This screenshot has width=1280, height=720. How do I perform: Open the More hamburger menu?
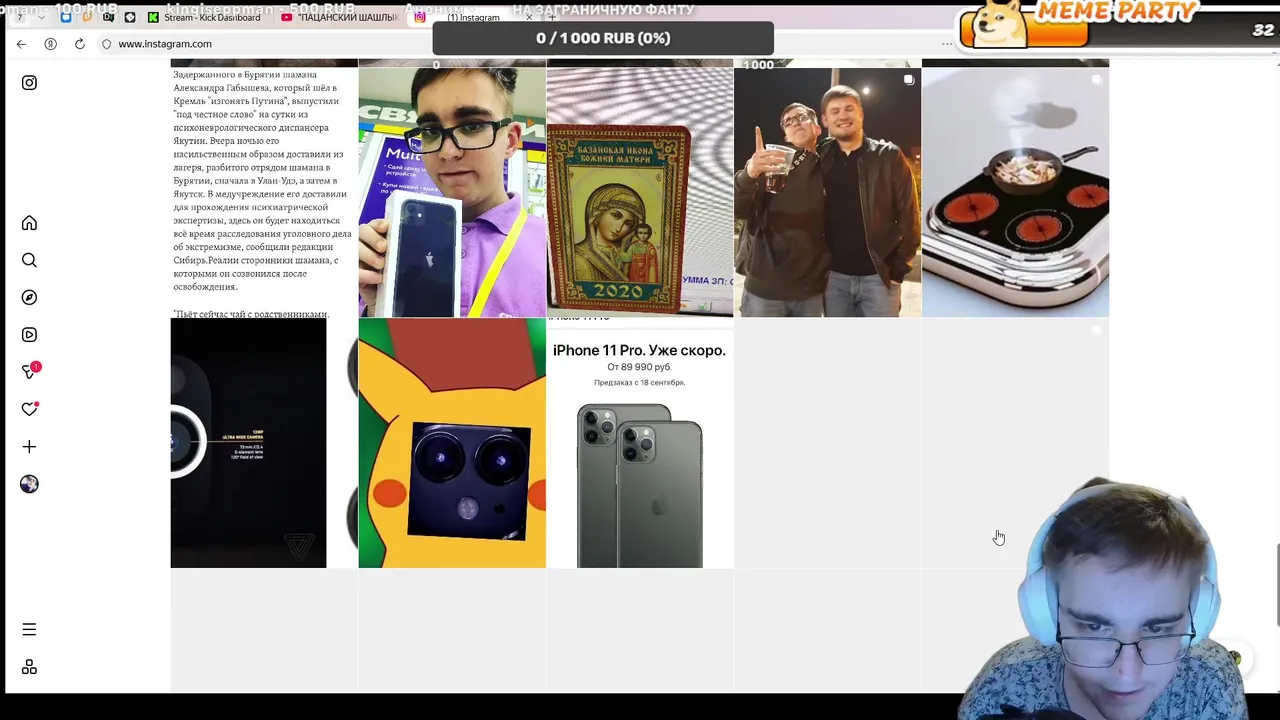[29, 630]
